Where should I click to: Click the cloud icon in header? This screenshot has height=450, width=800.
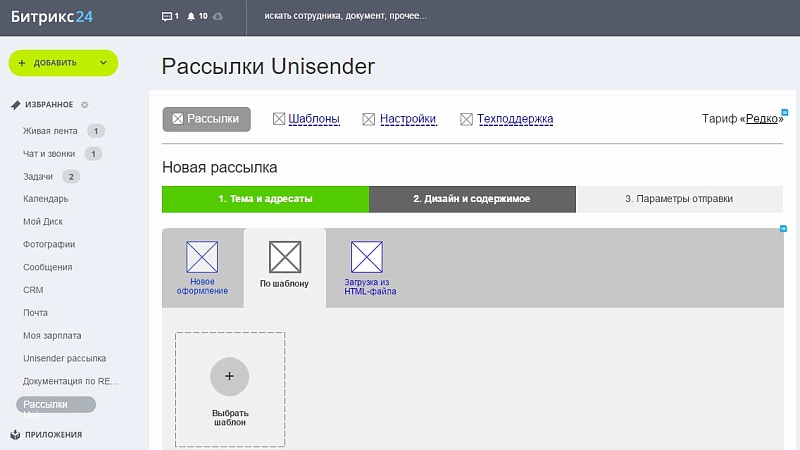219,17
